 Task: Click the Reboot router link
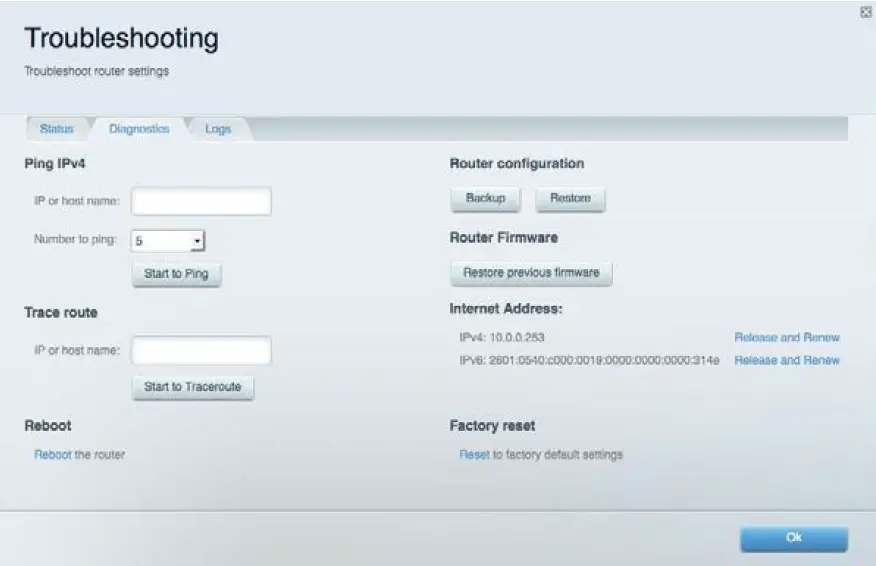tap(53, 454)
